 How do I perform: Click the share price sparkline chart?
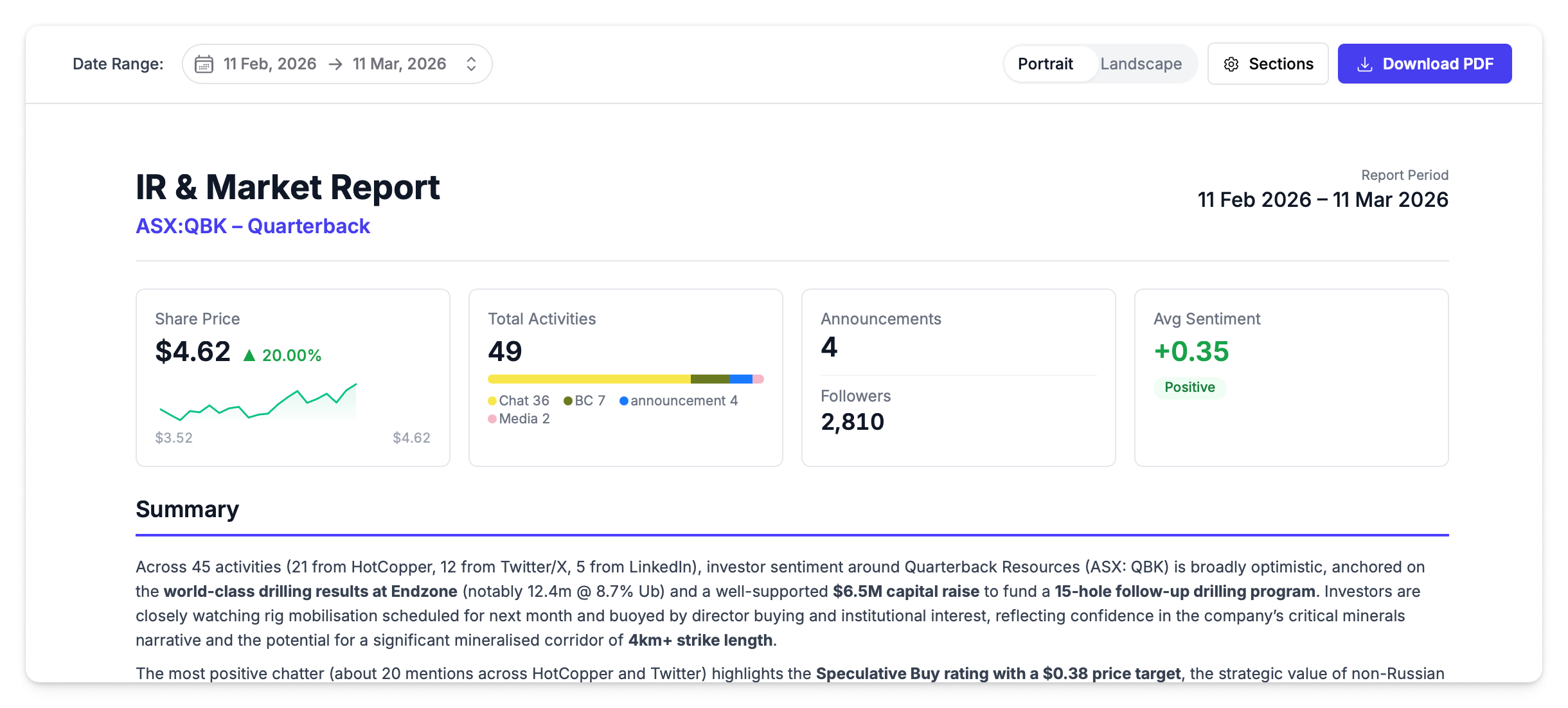pyautogui.click(x=258, y=403)
